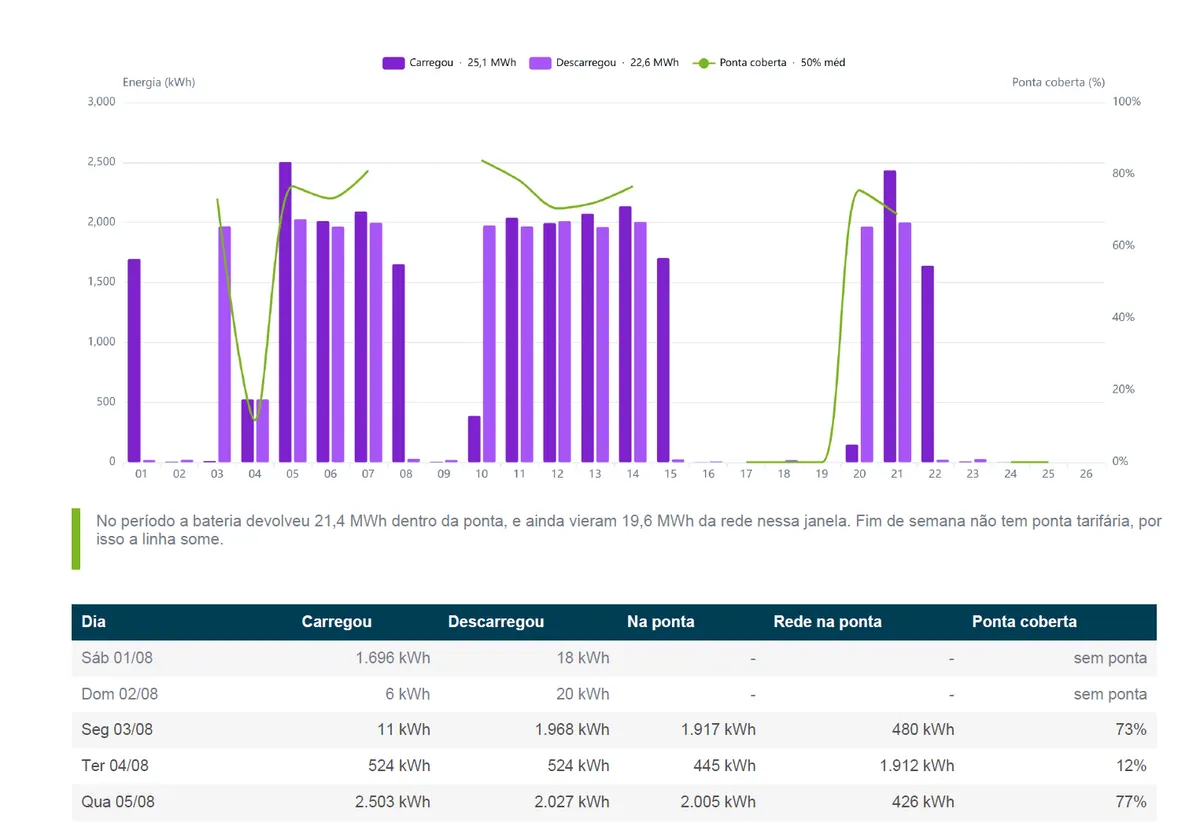1200x823 pixels.
Task: Click the Carregou bar for day 01
Action: [x=134, y=361]
